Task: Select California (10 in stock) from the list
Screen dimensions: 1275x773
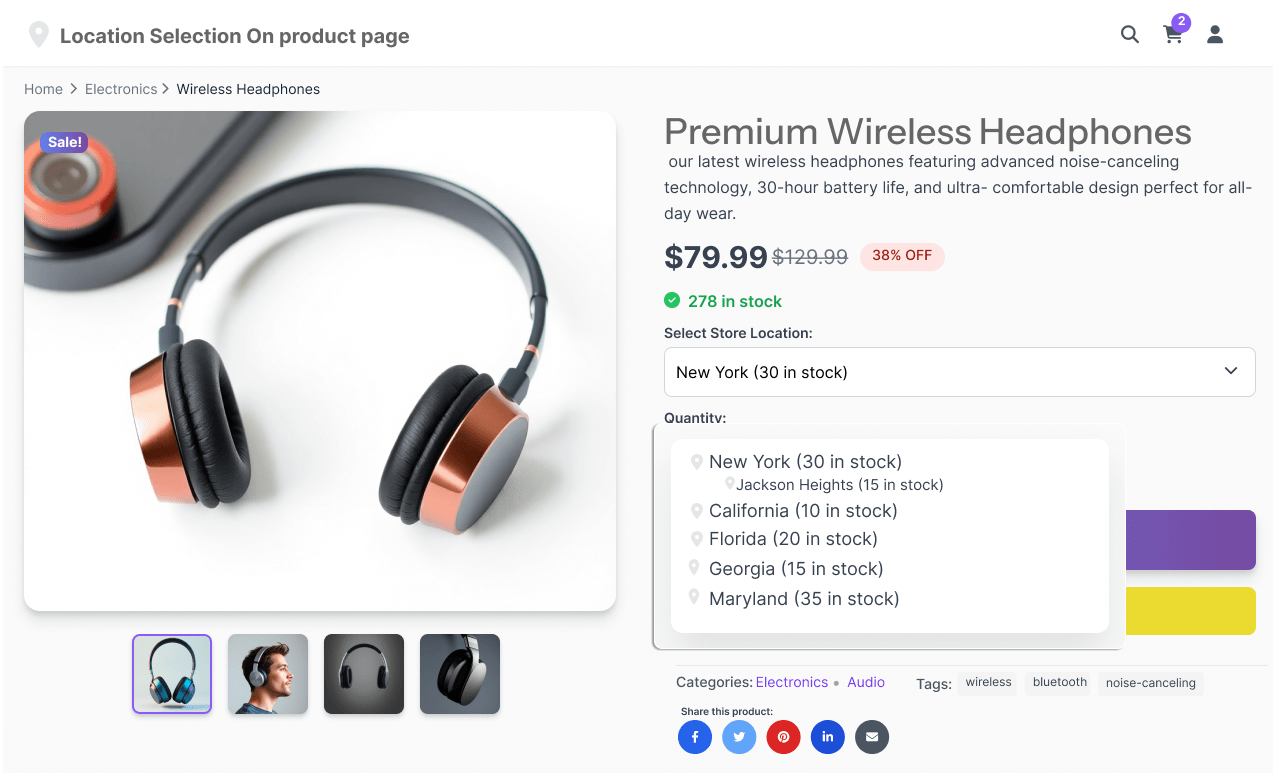Action: (802, 510)
